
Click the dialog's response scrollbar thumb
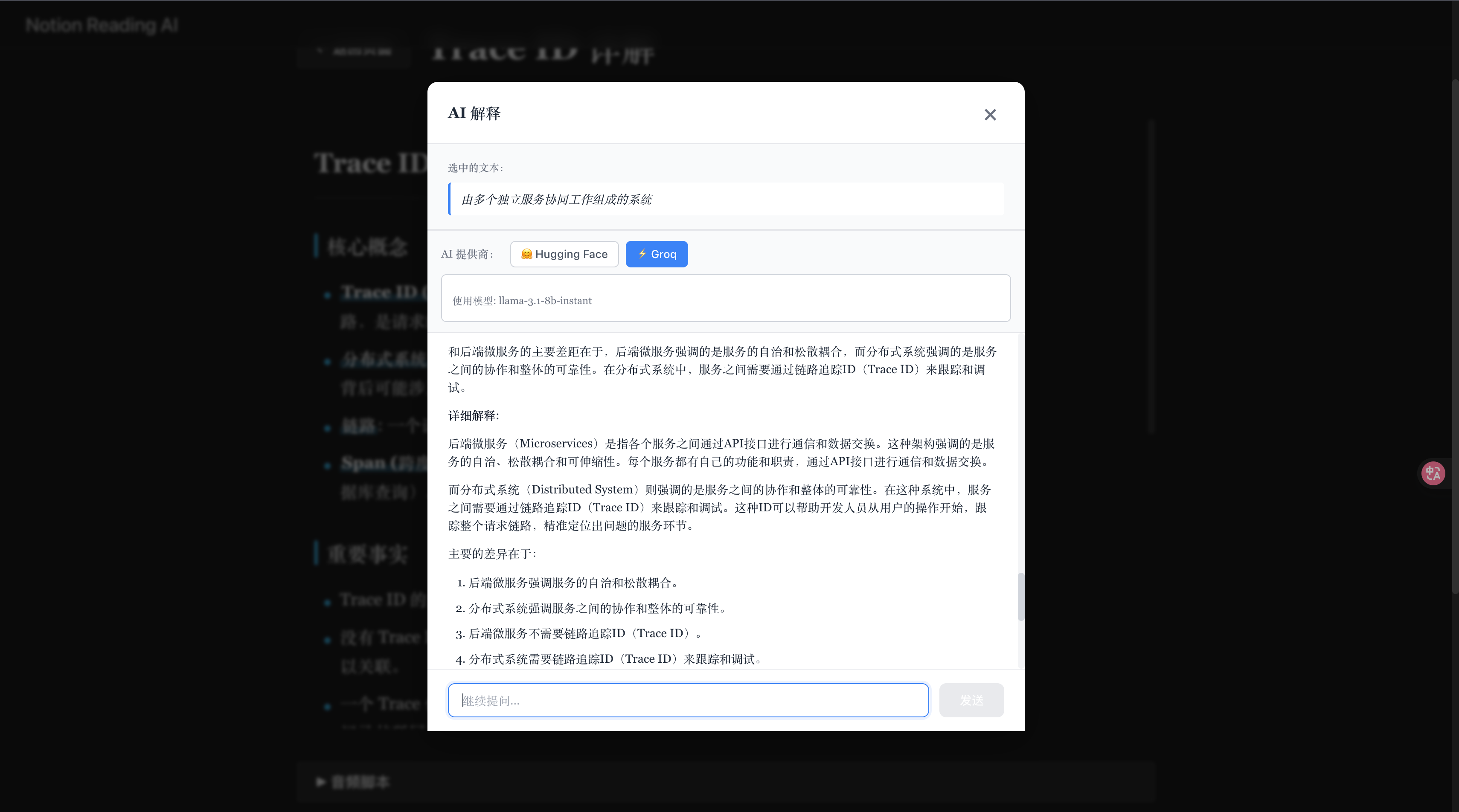[x=1020, y=597]
